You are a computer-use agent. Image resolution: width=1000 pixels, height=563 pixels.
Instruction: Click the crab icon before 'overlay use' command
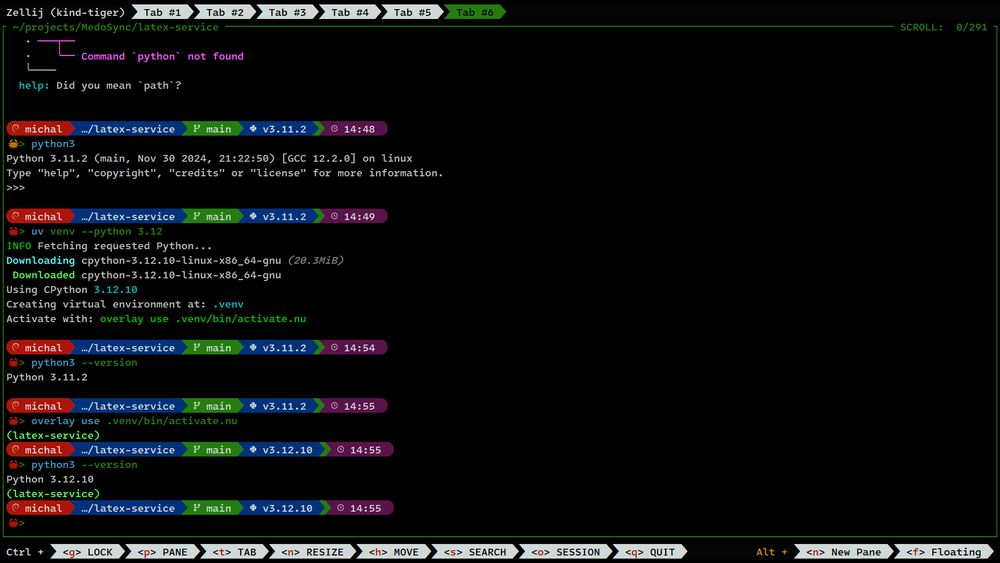coord(13,420)
